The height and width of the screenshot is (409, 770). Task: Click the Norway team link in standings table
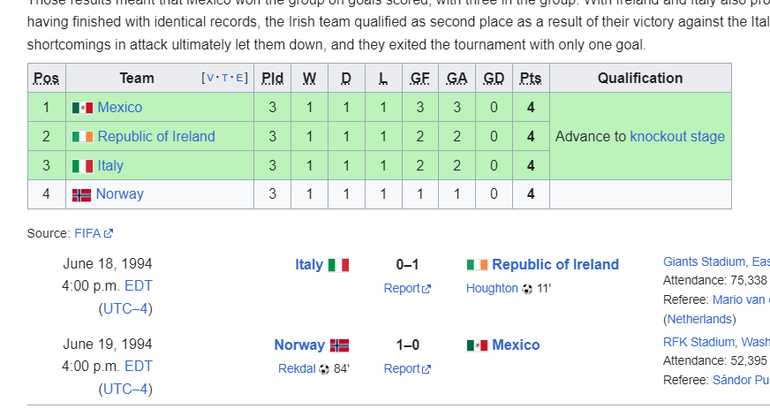pyautogui.click(x=120, y=194)
